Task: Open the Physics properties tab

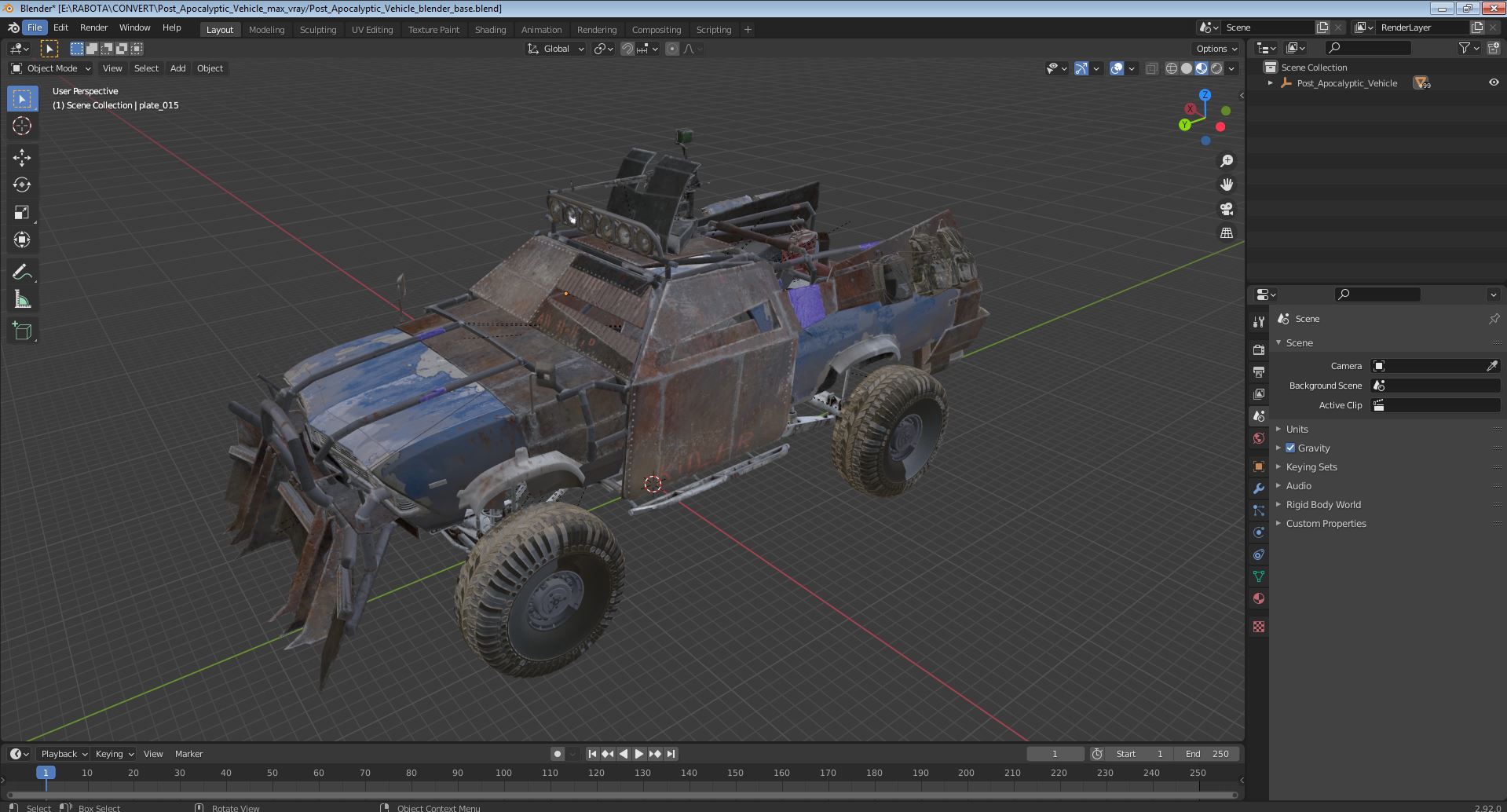Action: pos(1259,532)
